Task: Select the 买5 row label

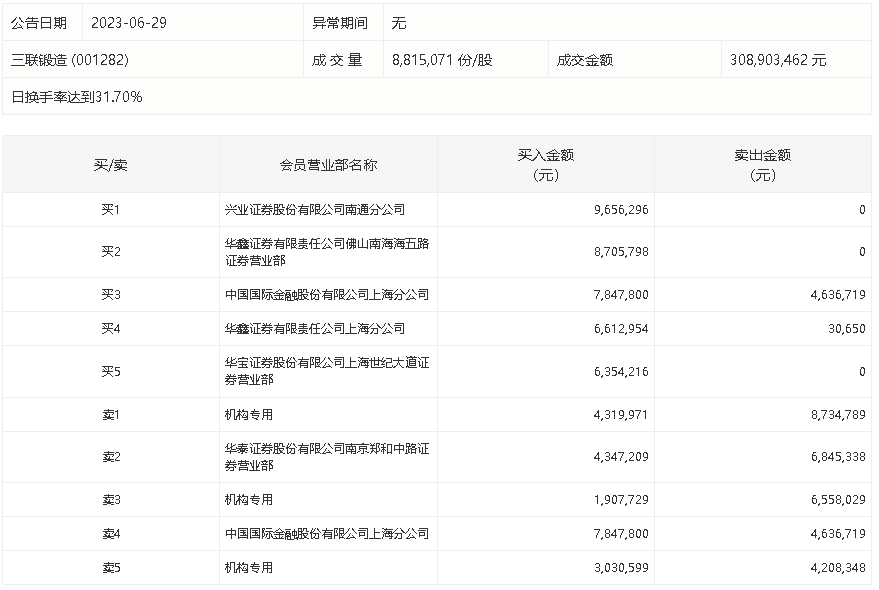Action: click(110, 372)
